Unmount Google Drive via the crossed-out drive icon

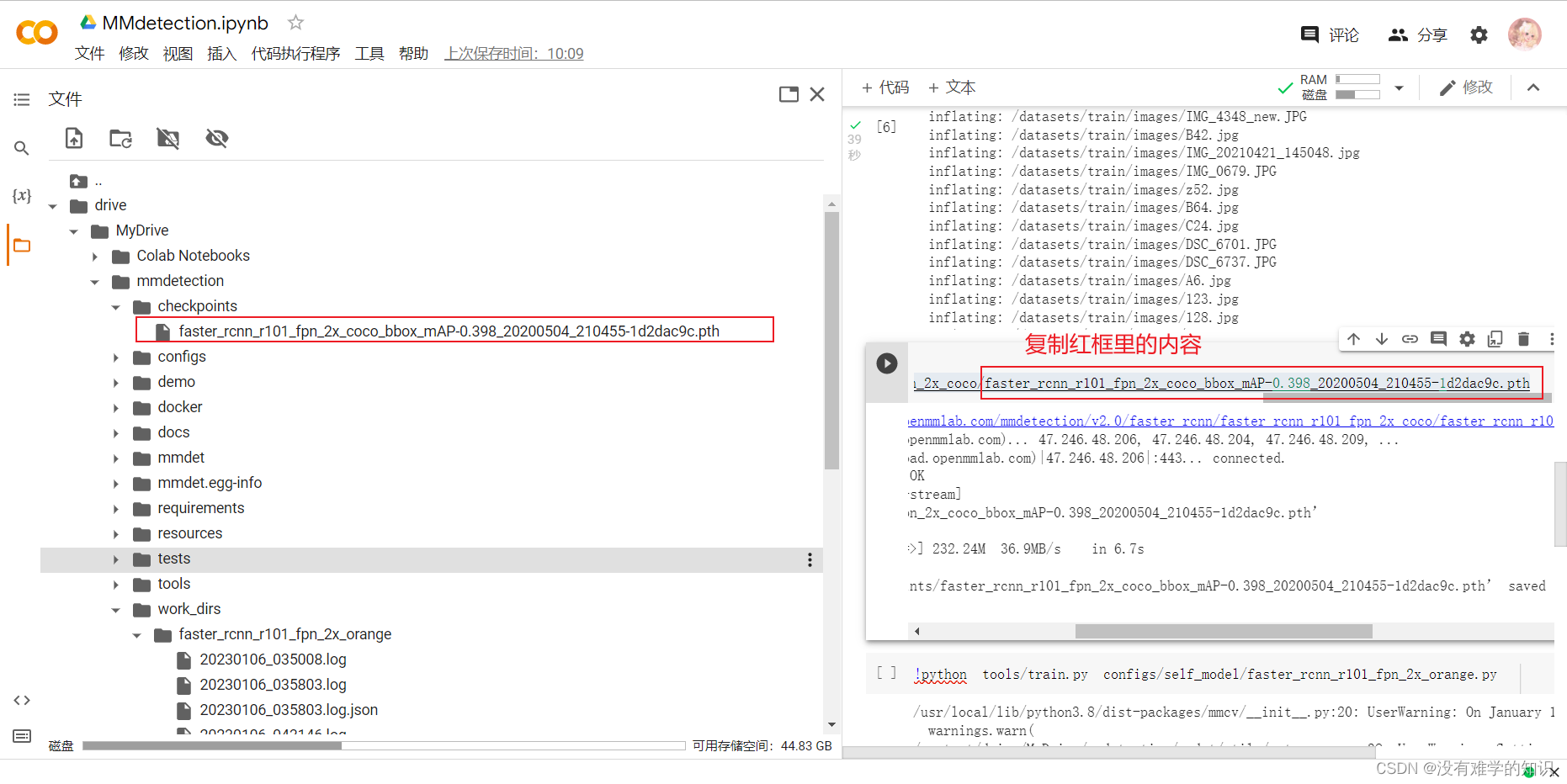coord(168,138)
